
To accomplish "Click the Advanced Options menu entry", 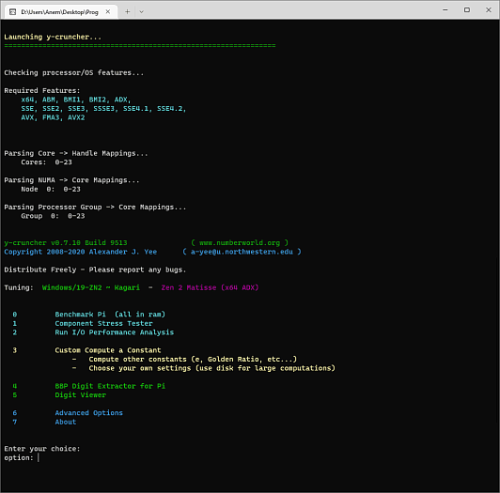I will pyautogui.click(x=89, y=413).
